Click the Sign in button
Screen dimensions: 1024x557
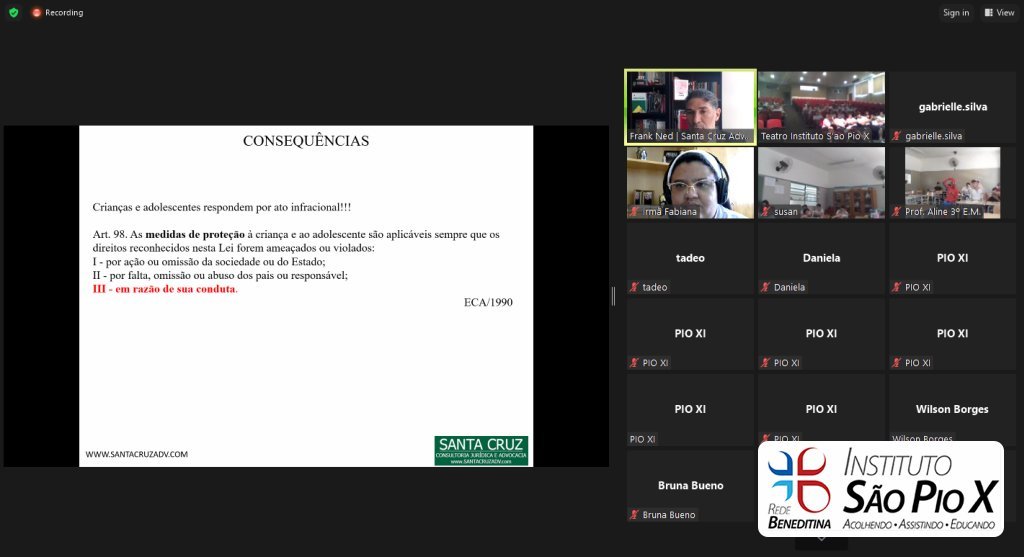(956, 13)
